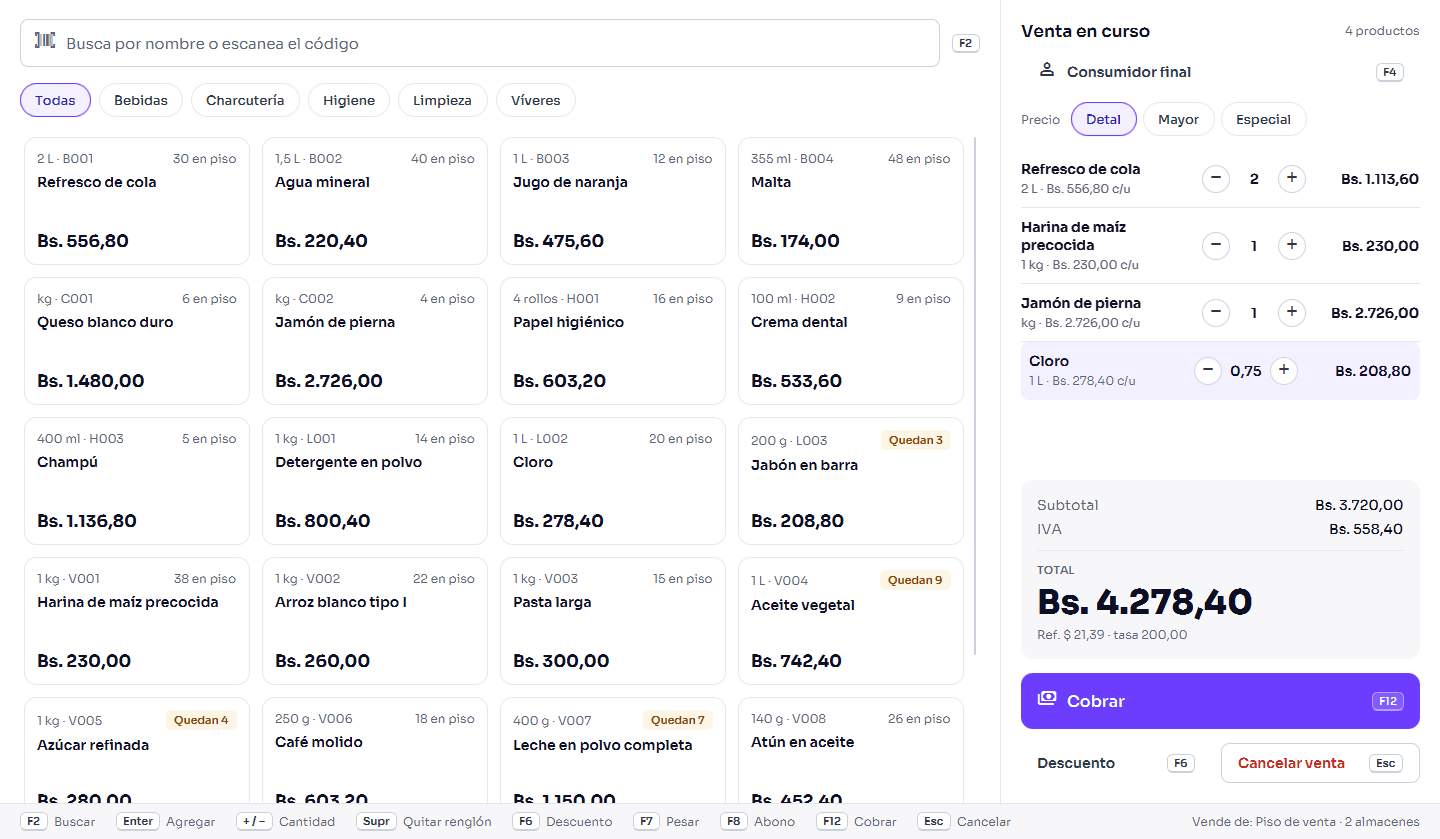Screen dimensions: 1440x839
Task: Open Descuento option
Action: [1117, 763]
